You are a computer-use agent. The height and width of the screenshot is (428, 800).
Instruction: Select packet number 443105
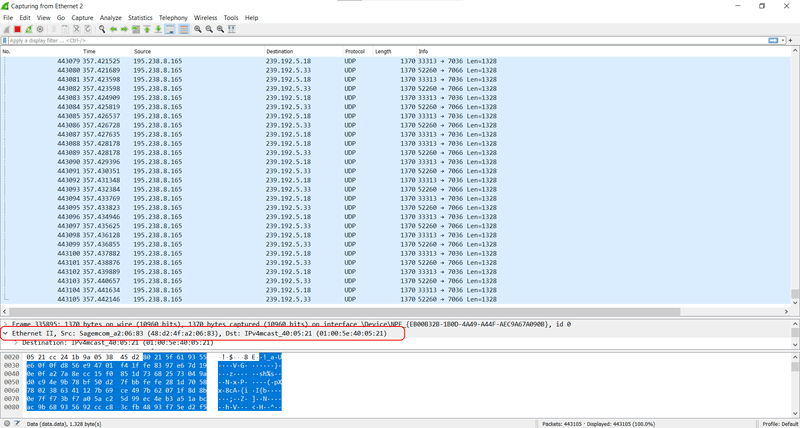395,299
